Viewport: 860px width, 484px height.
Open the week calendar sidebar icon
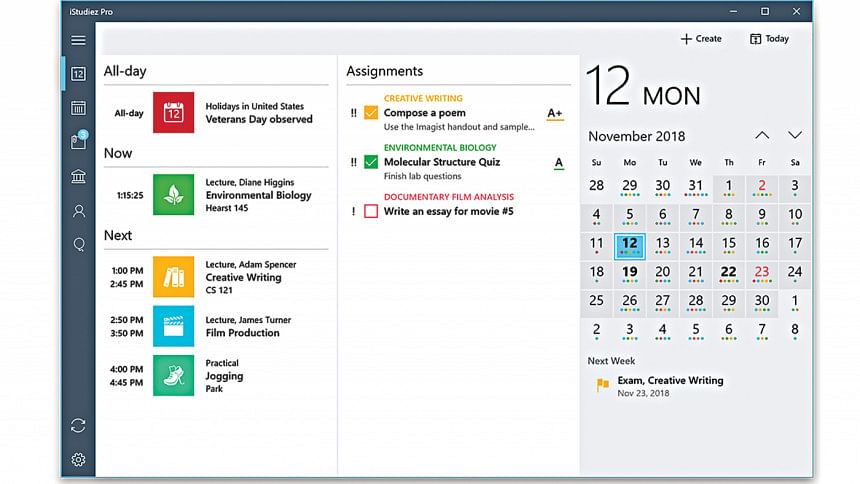(x=78, y=108)
